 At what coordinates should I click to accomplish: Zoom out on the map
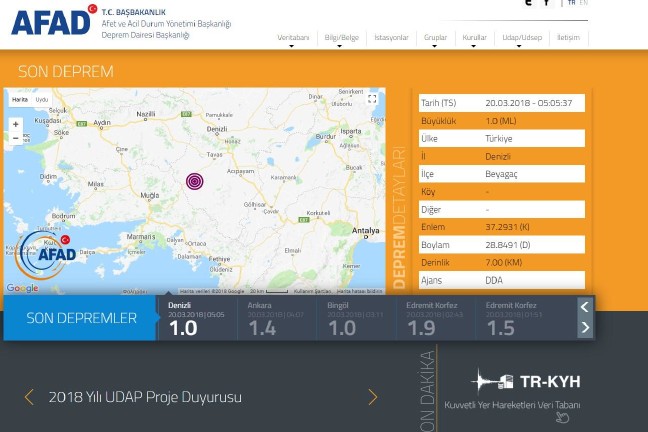15,138
